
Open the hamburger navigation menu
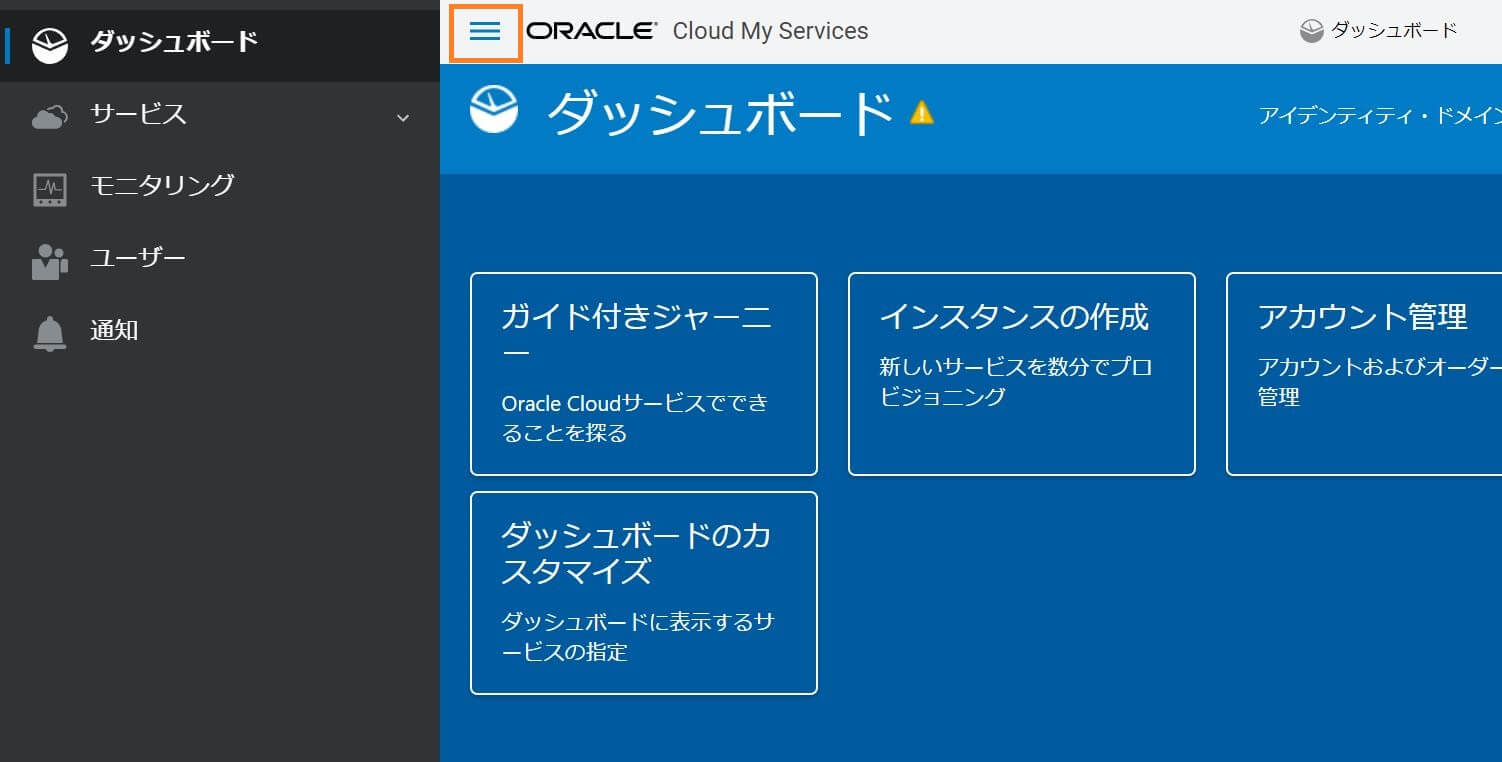(x=485, y=32)
